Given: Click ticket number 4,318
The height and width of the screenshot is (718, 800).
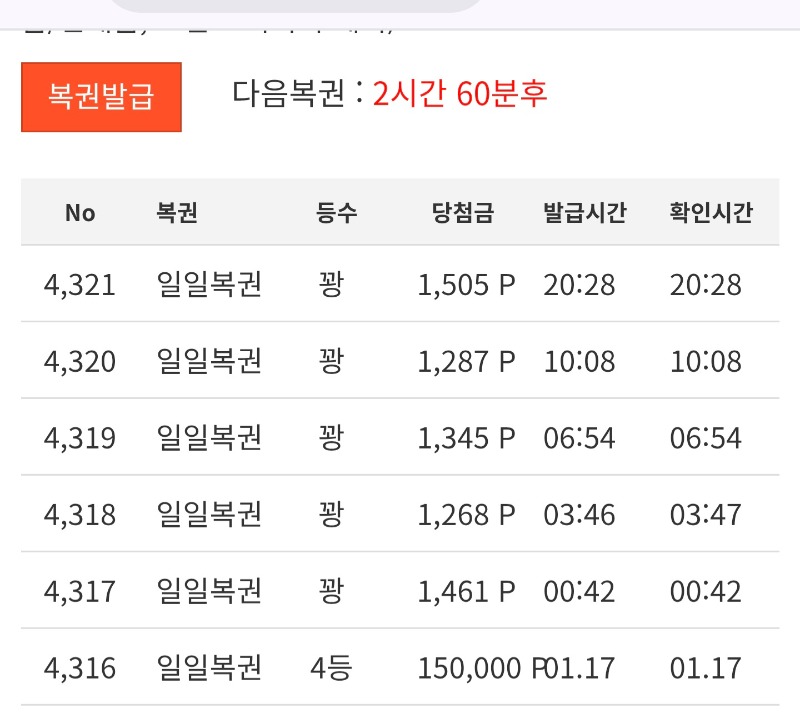Looking at the screenshot, I should [80, 515].
